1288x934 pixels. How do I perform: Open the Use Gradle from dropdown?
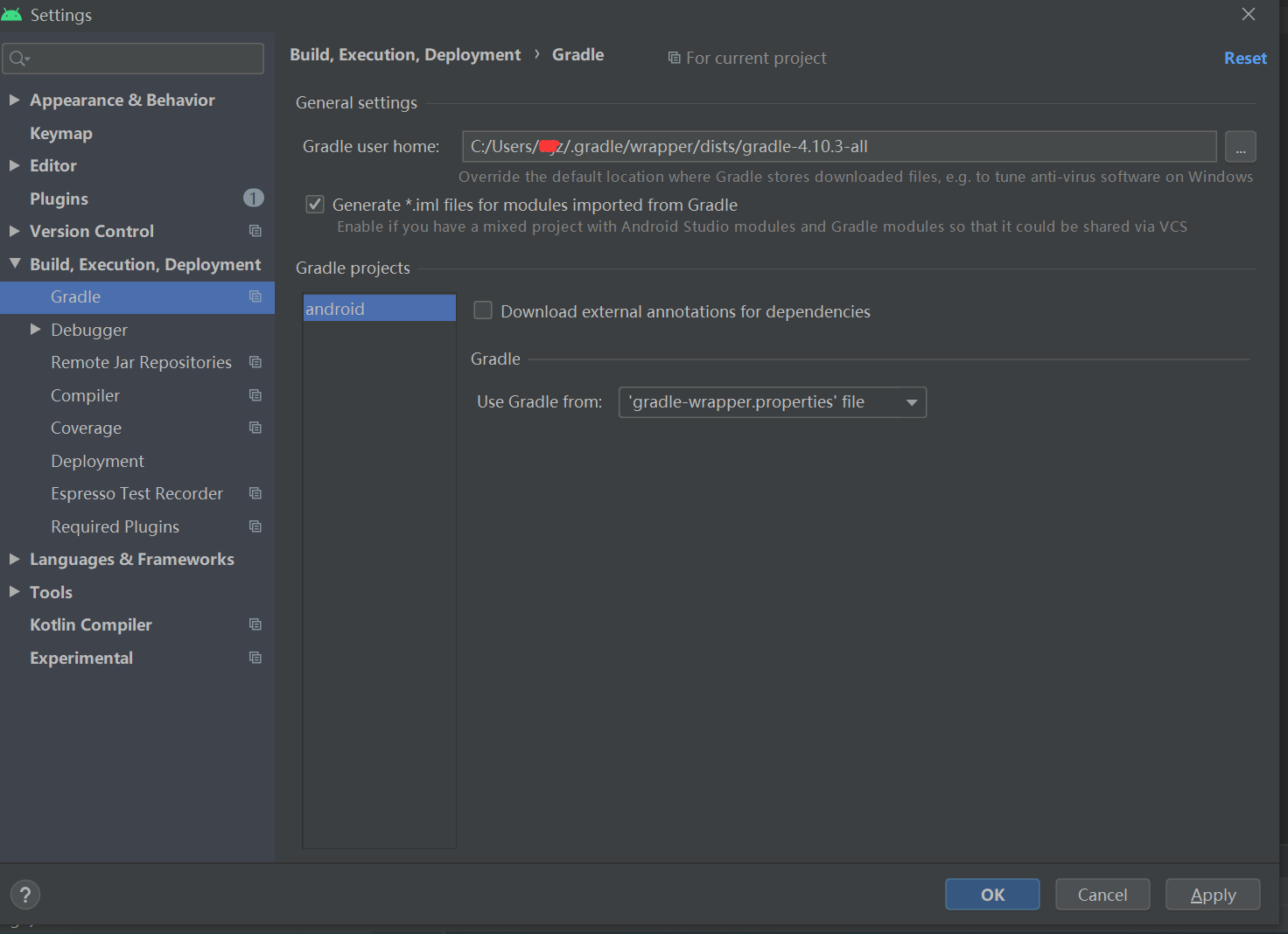tap(773, 402)
